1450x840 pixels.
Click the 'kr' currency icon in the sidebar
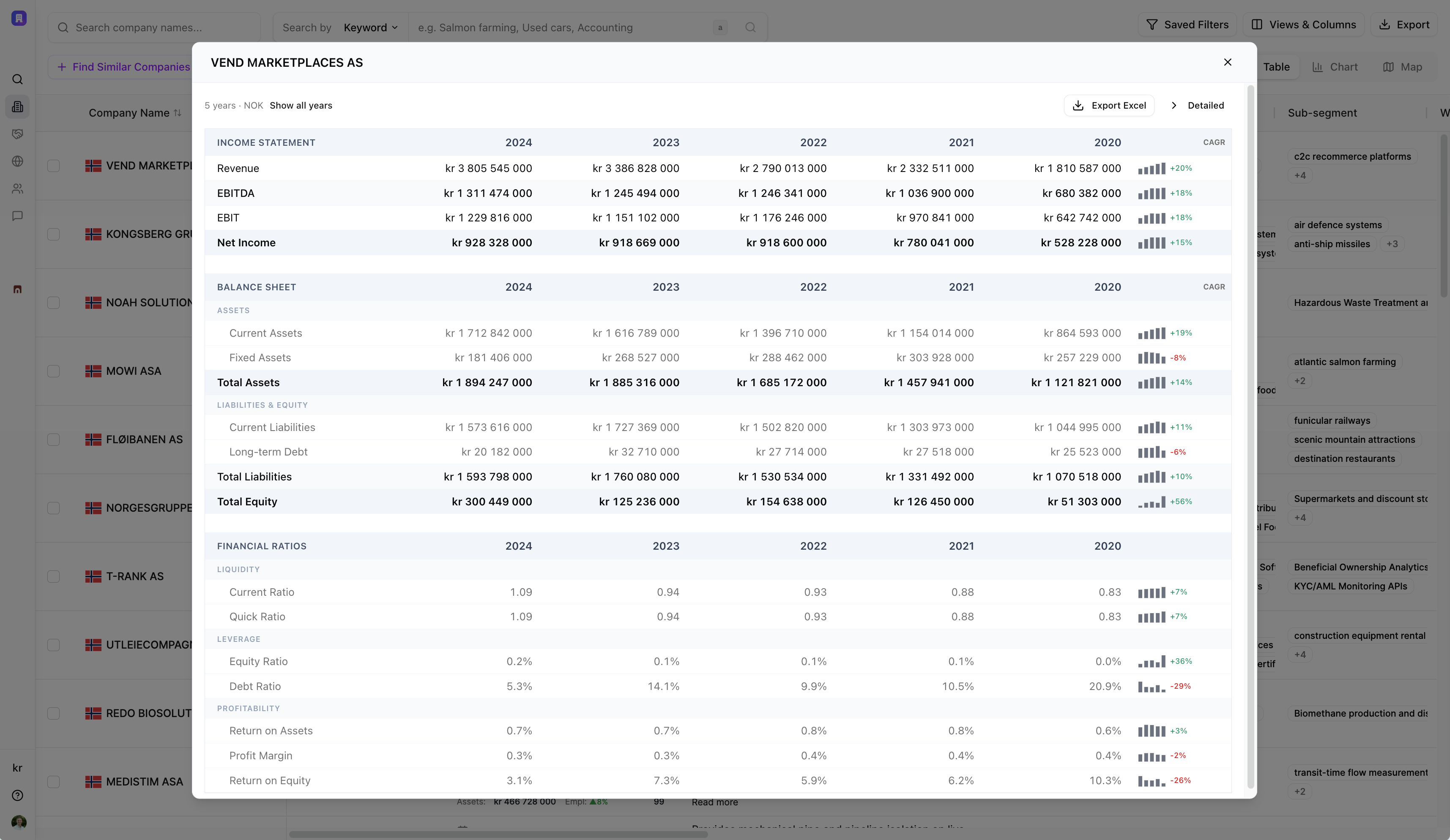click(x=17, y=768)
